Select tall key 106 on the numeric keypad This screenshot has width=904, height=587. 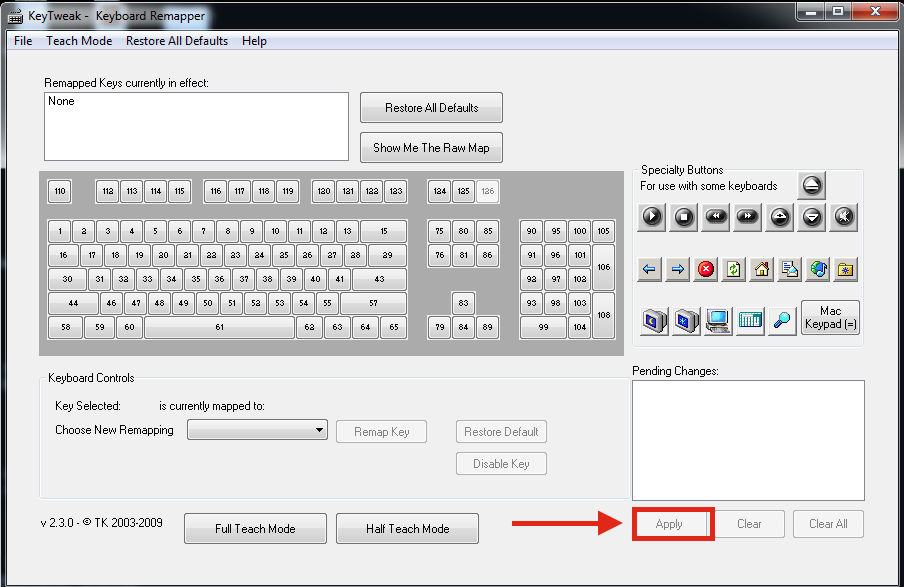pos(604,267)
